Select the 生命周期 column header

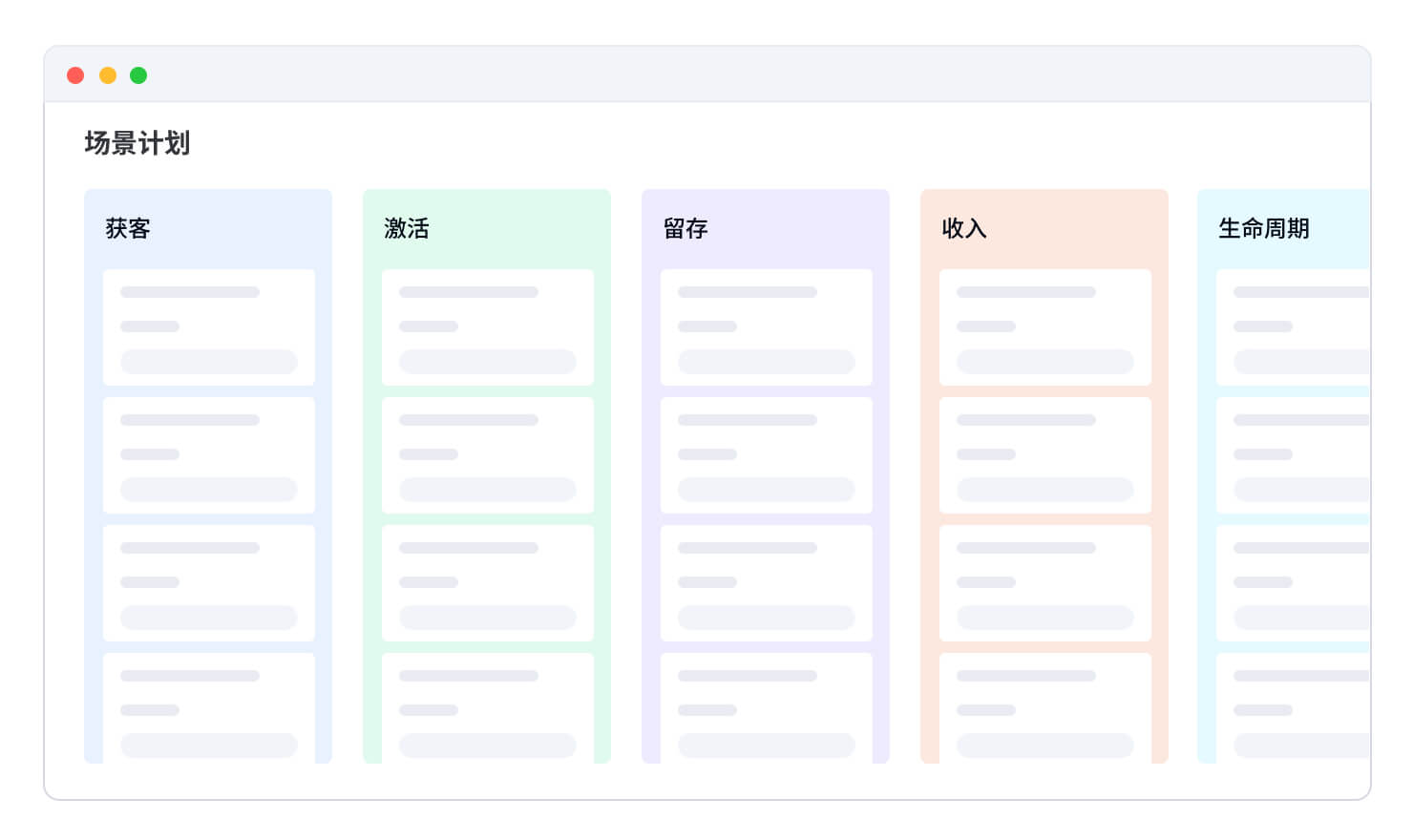pyautogui.click(x=1263, y=228)
